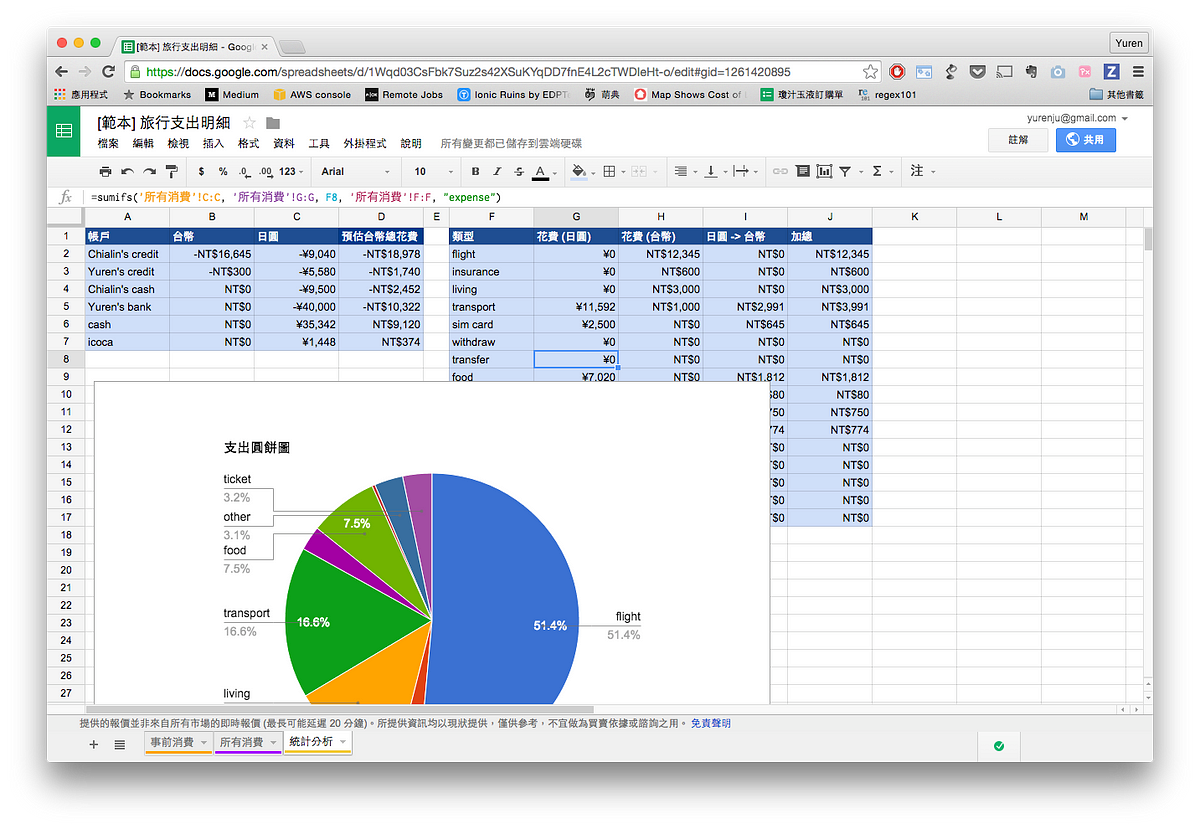Expand the 123 number format dropdown
This screenshot has height=829, width=1200.
pos(291,172)
